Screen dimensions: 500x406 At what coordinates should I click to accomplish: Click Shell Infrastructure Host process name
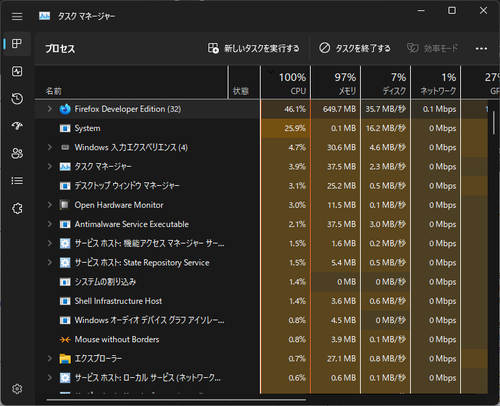[118, 301]
